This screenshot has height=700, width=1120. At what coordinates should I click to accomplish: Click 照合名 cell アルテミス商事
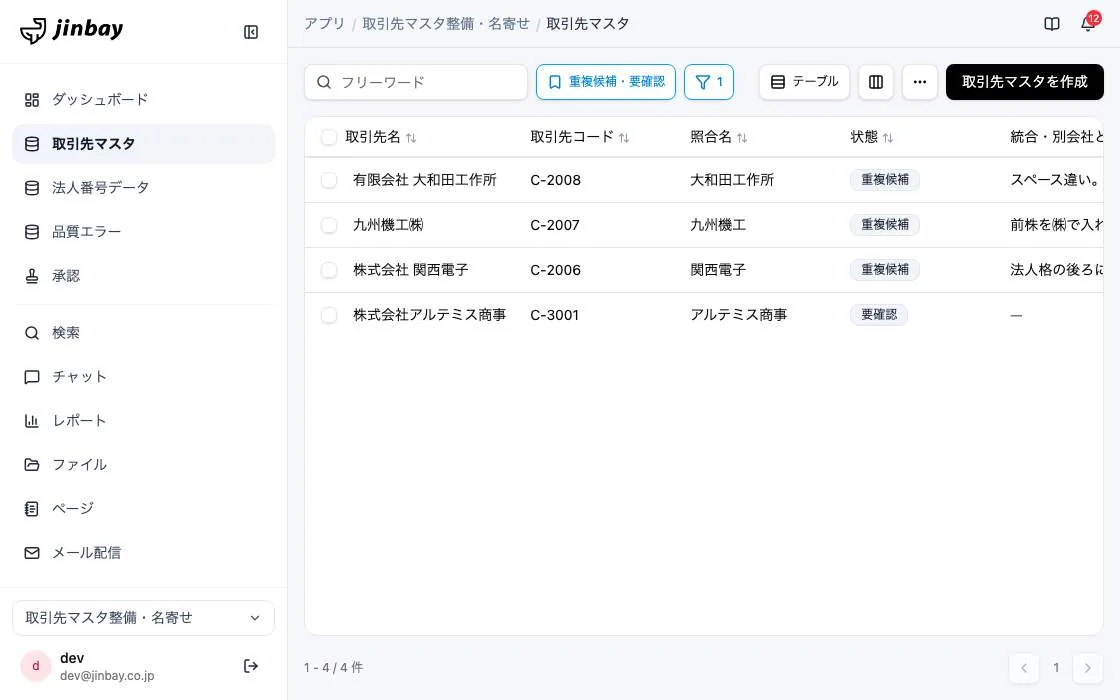click(739, 315)
